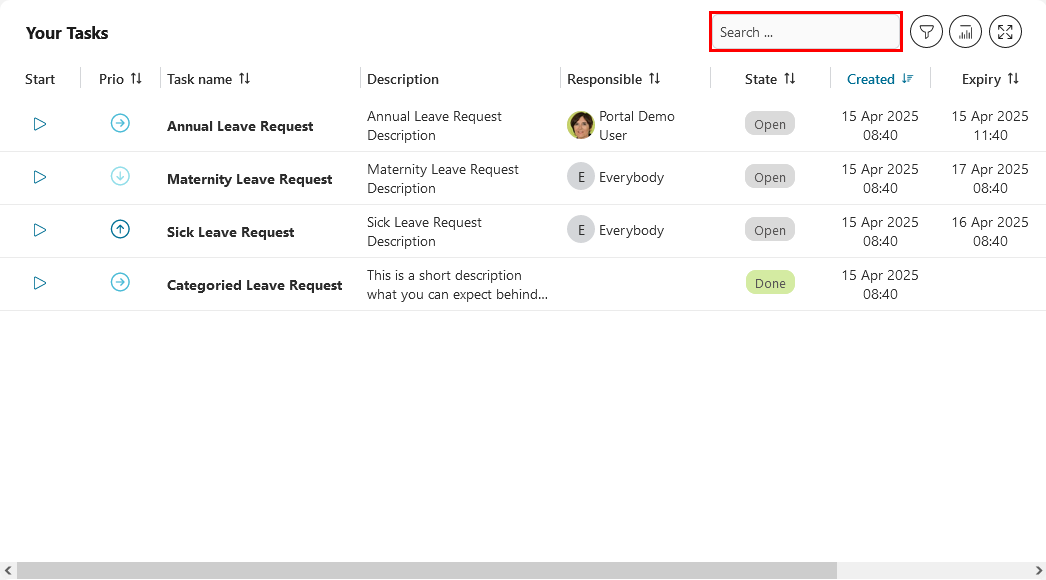Viewport: 1046px width, 580px height.
Task: Open the filter options funnel icon
Action: click(x=926, y=32)
